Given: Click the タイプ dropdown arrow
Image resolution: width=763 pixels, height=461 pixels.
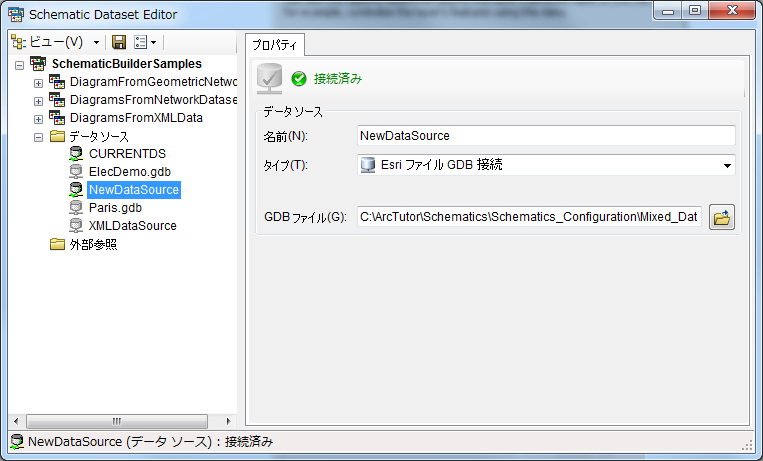Looking at the screenshot, I should [727, 166].
